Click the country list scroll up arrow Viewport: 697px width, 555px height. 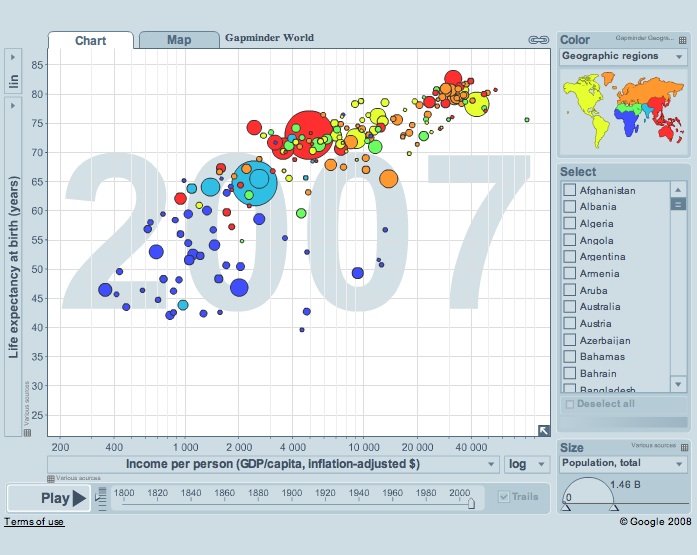(x=678, y=190)
